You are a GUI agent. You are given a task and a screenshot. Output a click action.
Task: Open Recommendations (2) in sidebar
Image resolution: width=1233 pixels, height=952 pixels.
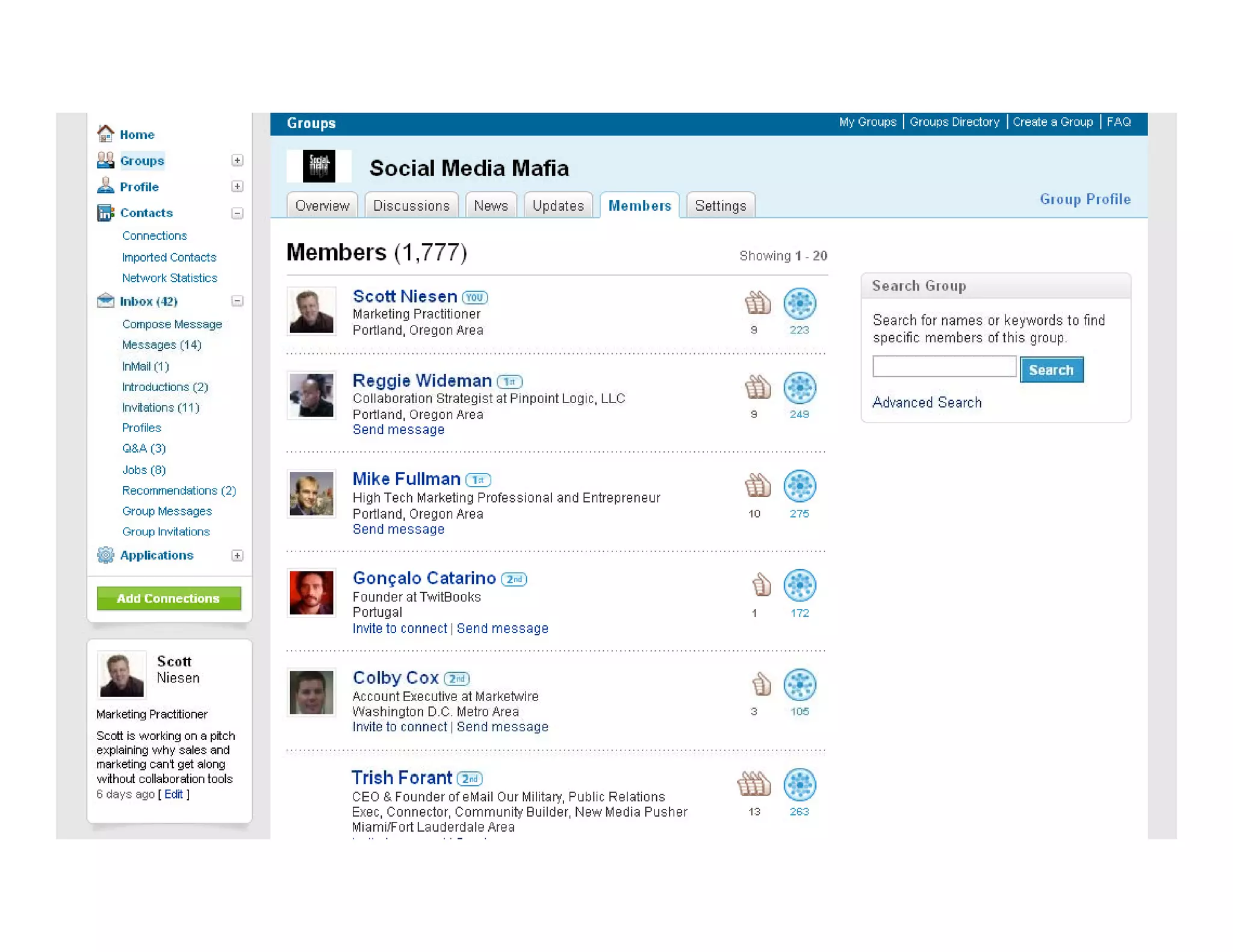coord(179,490)
